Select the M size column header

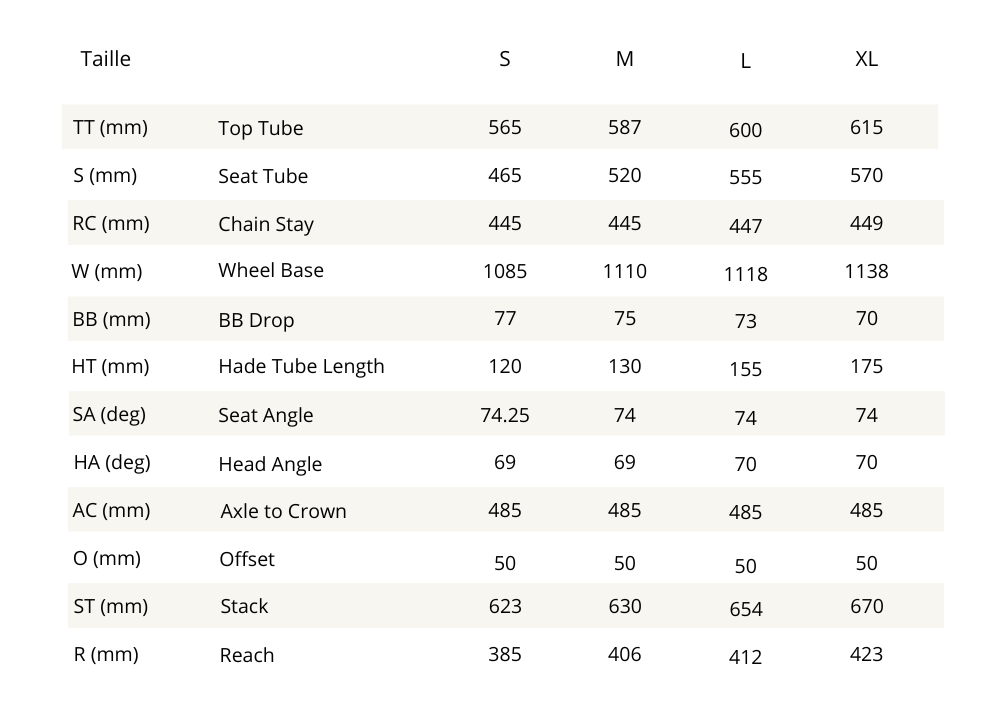[625, 59]
